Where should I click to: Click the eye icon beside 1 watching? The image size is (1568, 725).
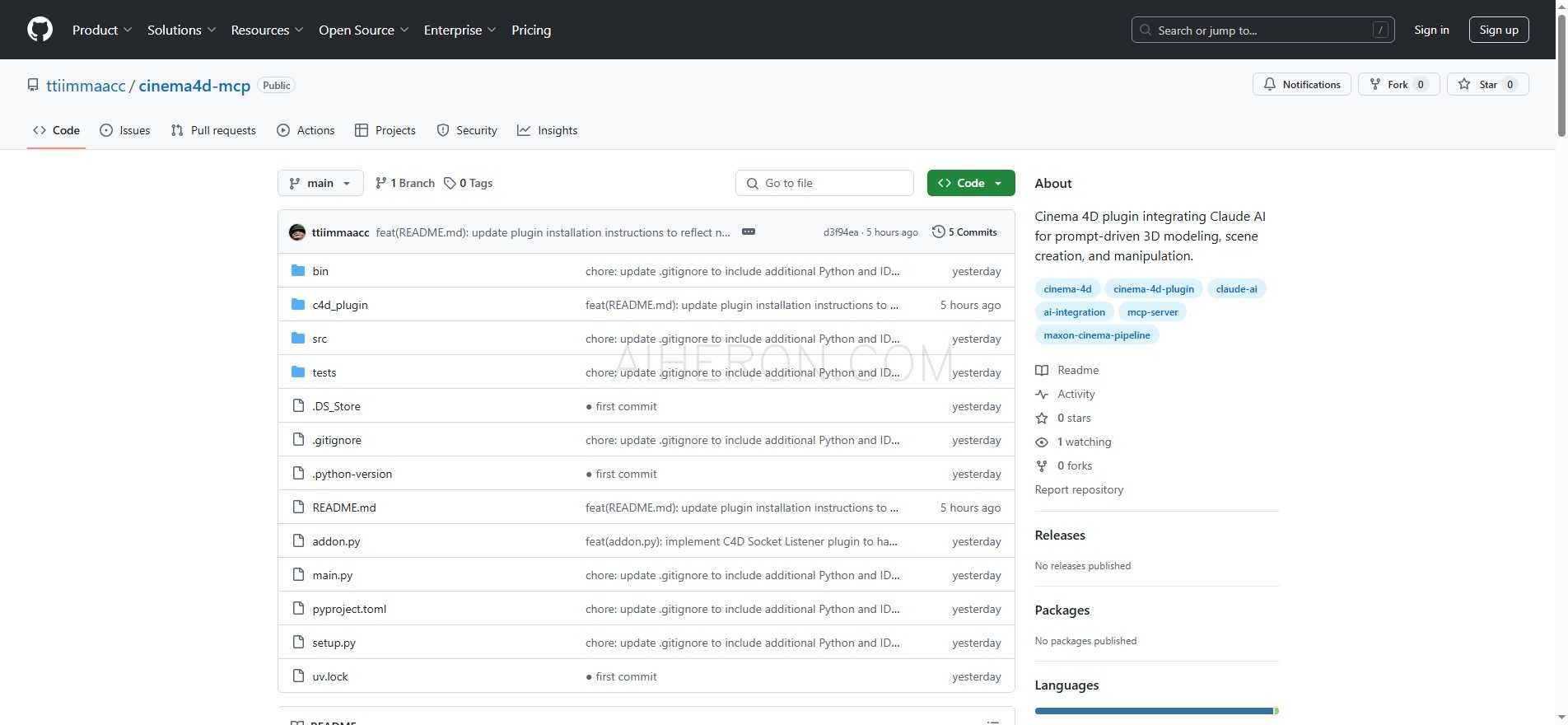pos(1042,442)
